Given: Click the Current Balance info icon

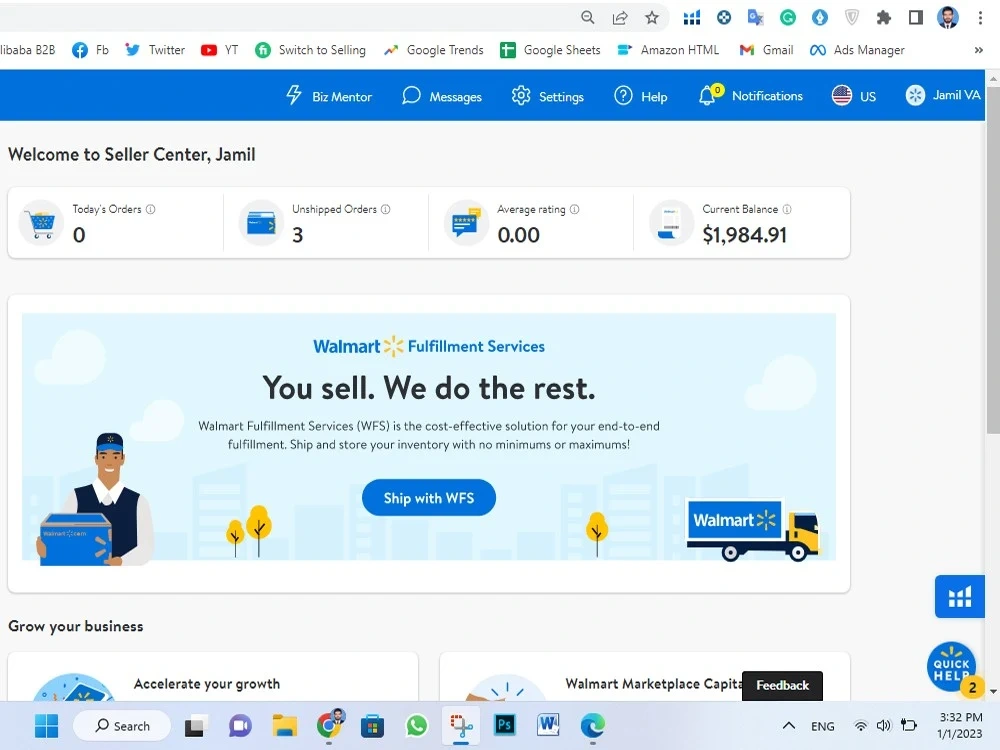Looking at the screenshot, I should [787, 209].
